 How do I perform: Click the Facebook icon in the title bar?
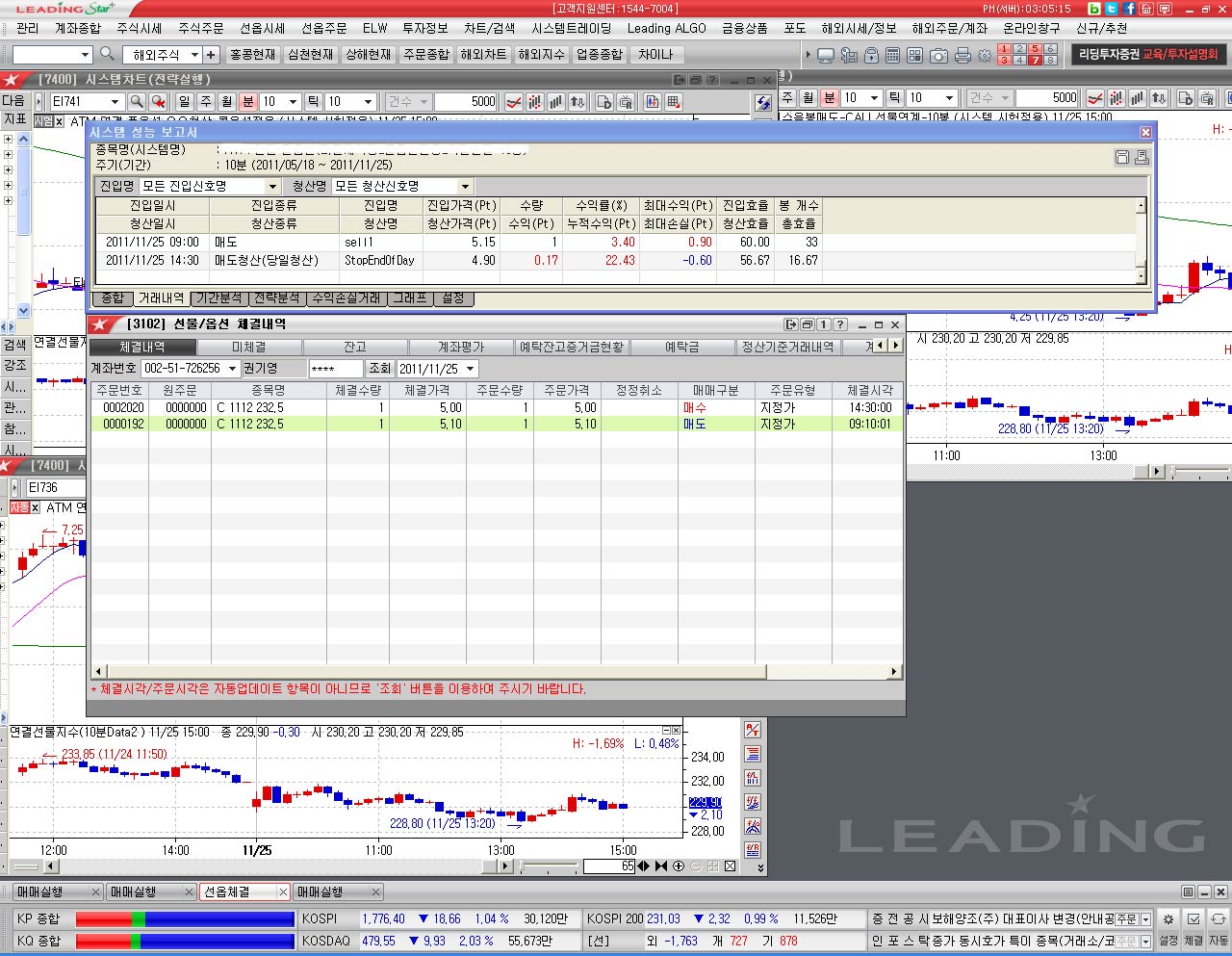[1128, 9]
